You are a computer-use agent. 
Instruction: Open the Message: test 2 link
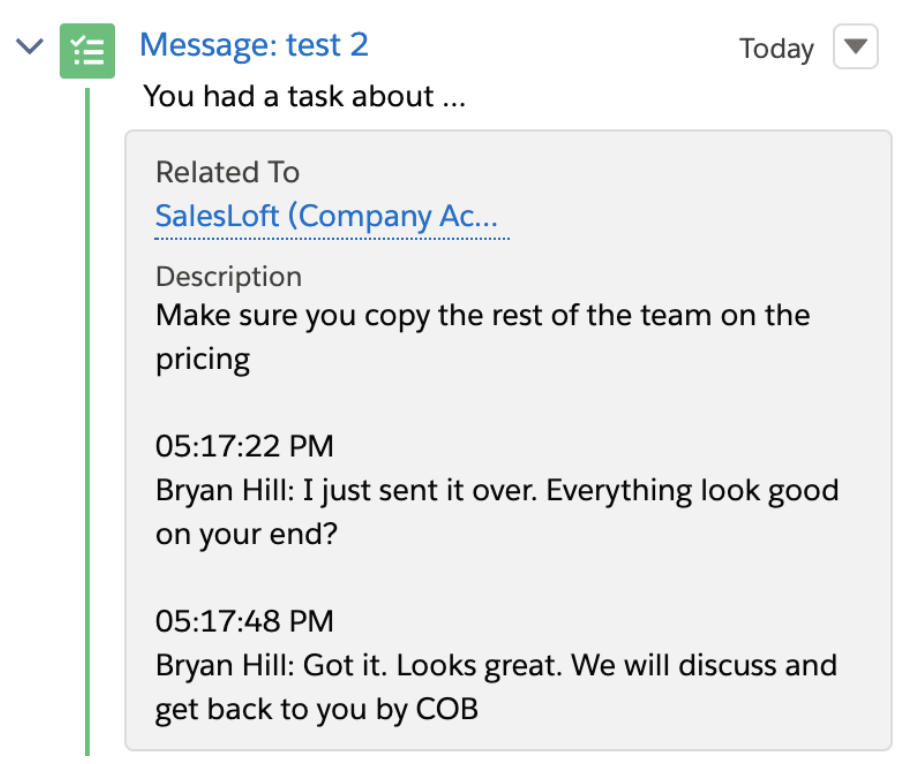(254, 45)
